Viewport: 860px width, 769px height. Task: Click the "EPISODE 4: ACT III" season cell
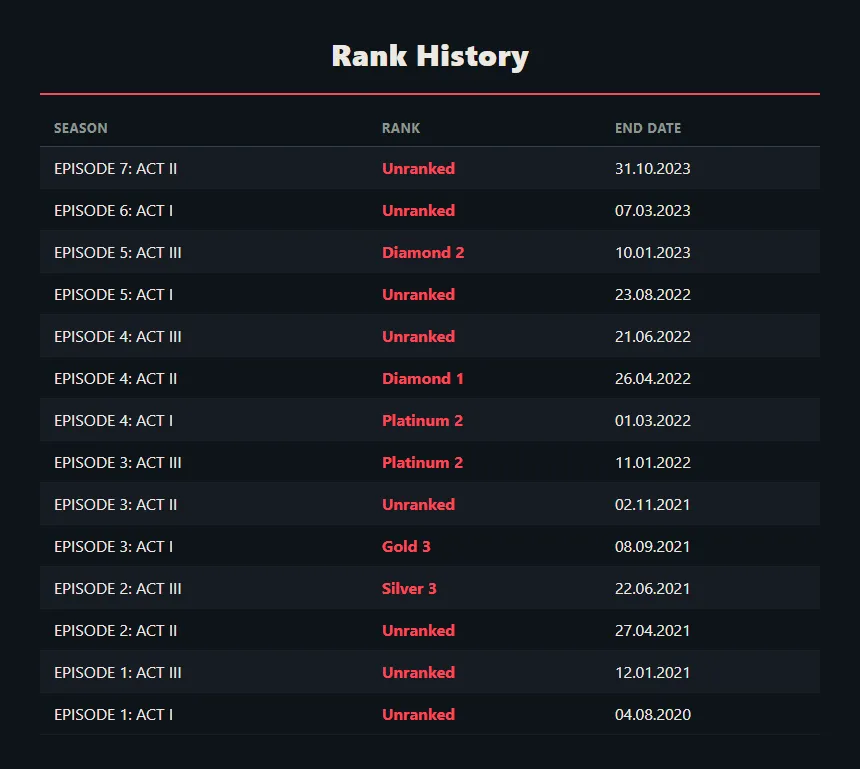(117, 337)
